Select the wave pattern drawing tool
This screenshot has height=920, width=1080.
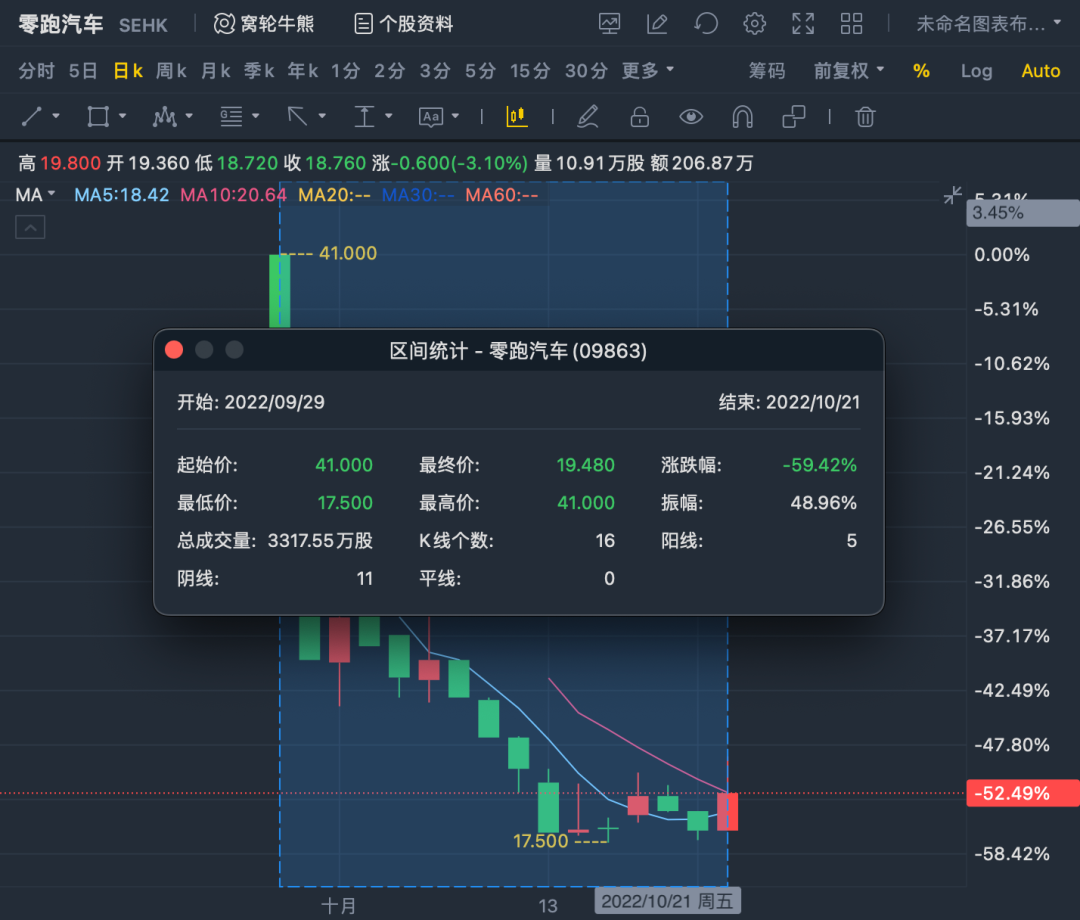[x=165, y=117]
